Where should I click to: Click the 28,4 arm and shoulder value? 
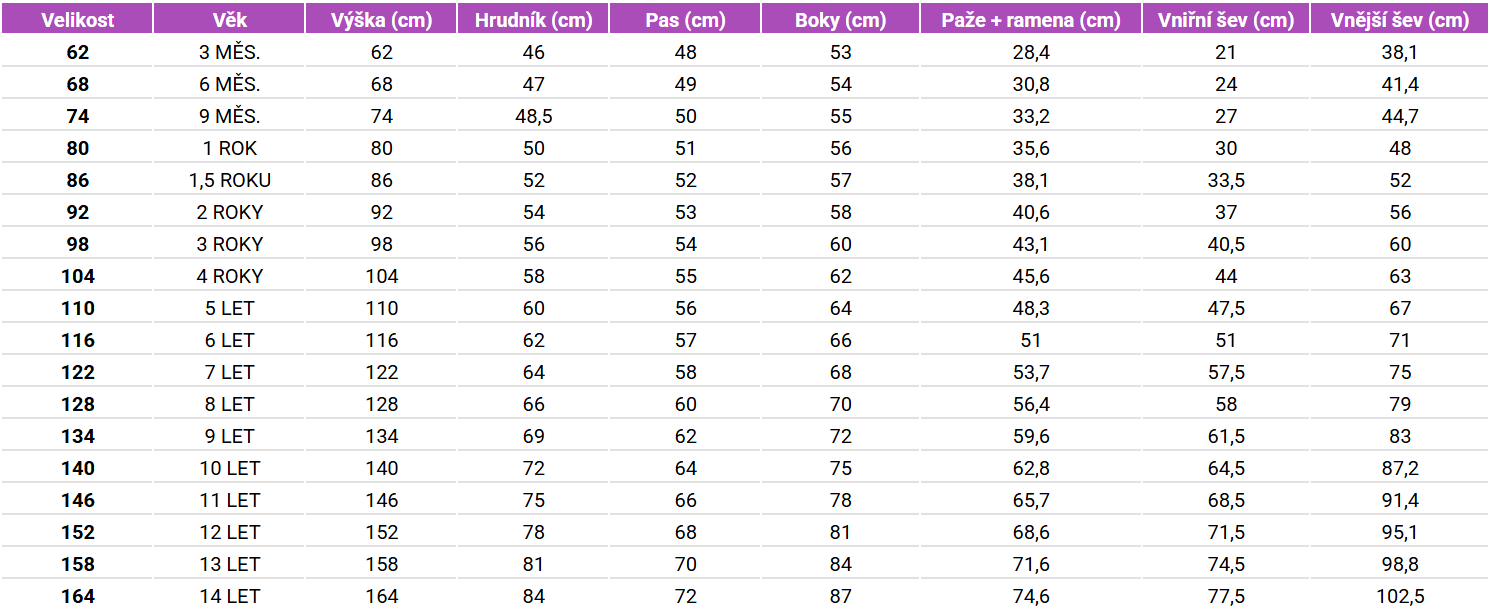1031,52
